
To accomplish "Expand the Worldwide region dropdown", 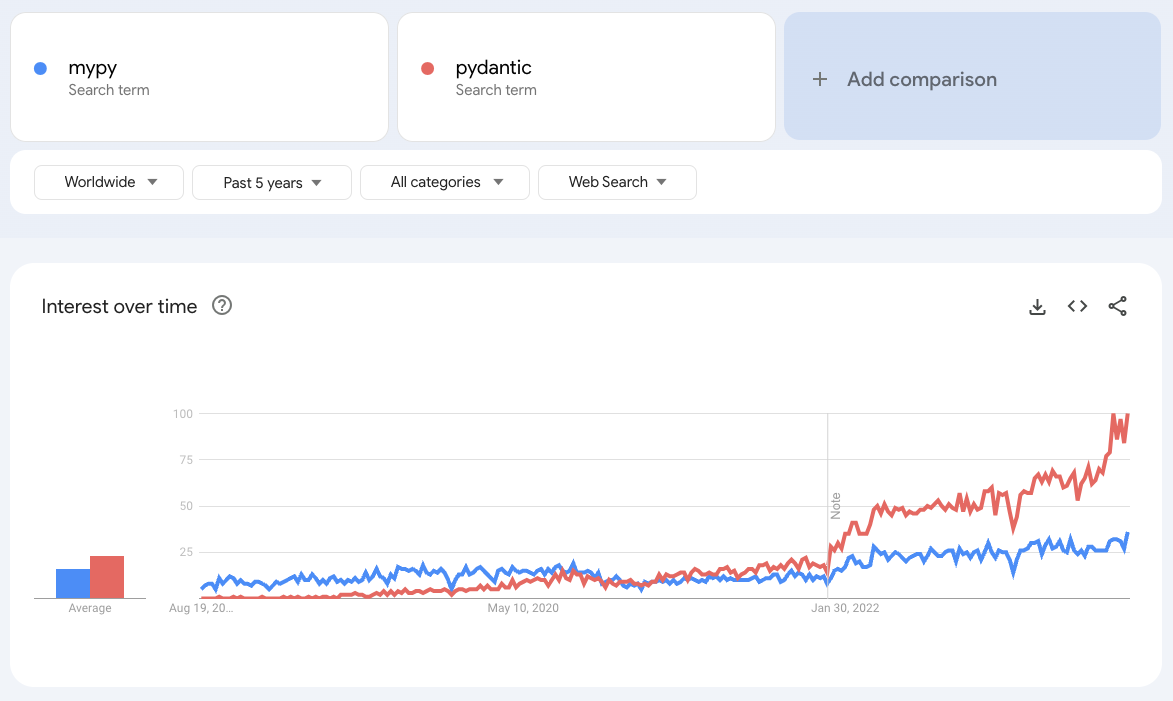I will 109,182.
